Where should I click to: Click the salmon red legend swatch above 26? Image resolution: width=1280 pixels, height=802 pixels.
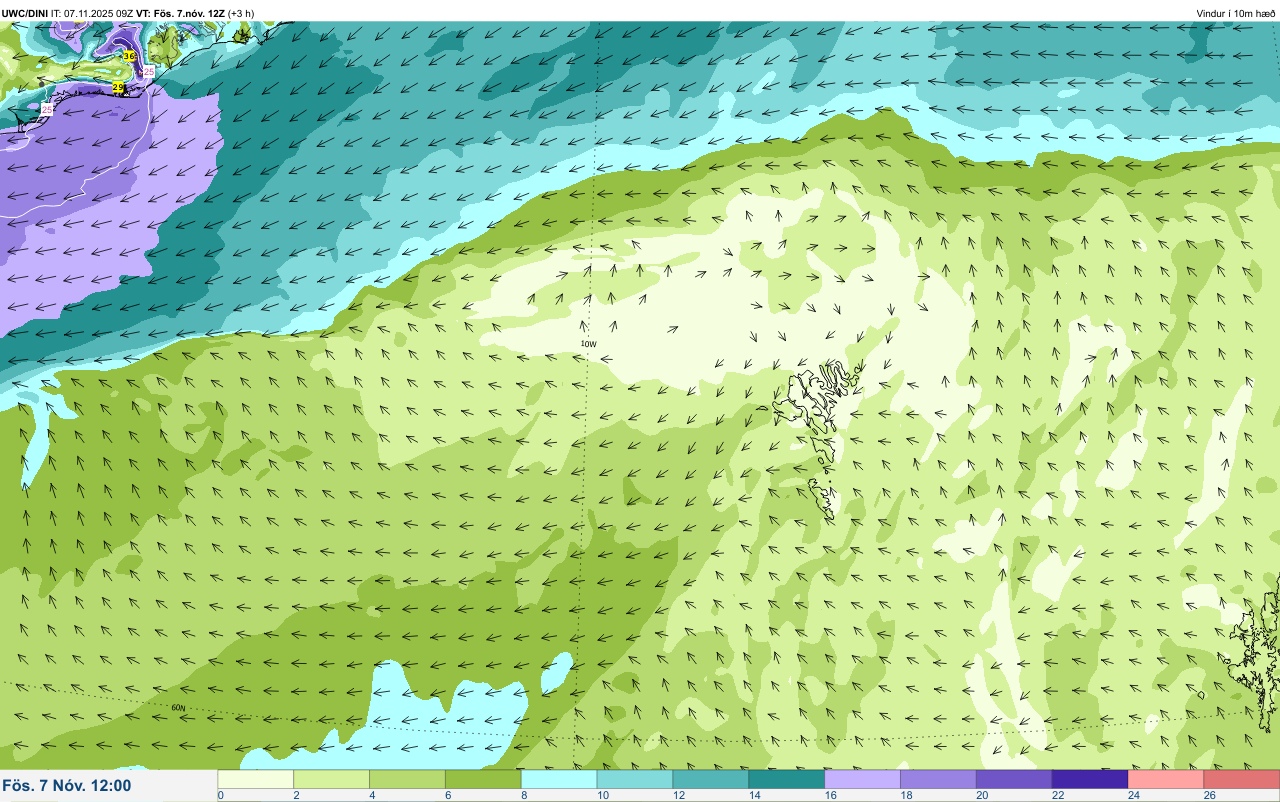click(1242, 779)
